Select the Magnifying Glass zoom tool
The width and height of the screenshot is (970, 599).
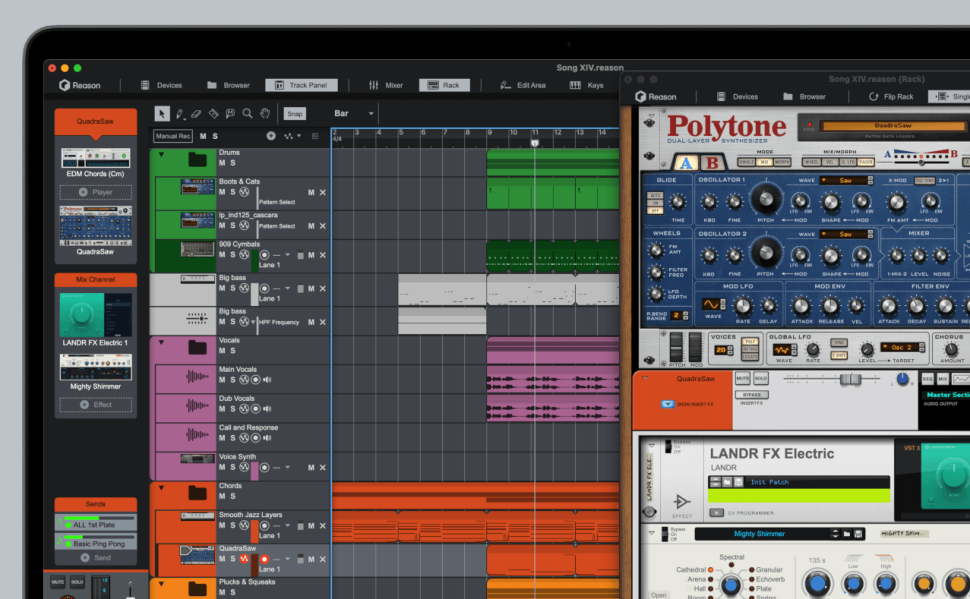pyautogui.click(x=247, y=114)
